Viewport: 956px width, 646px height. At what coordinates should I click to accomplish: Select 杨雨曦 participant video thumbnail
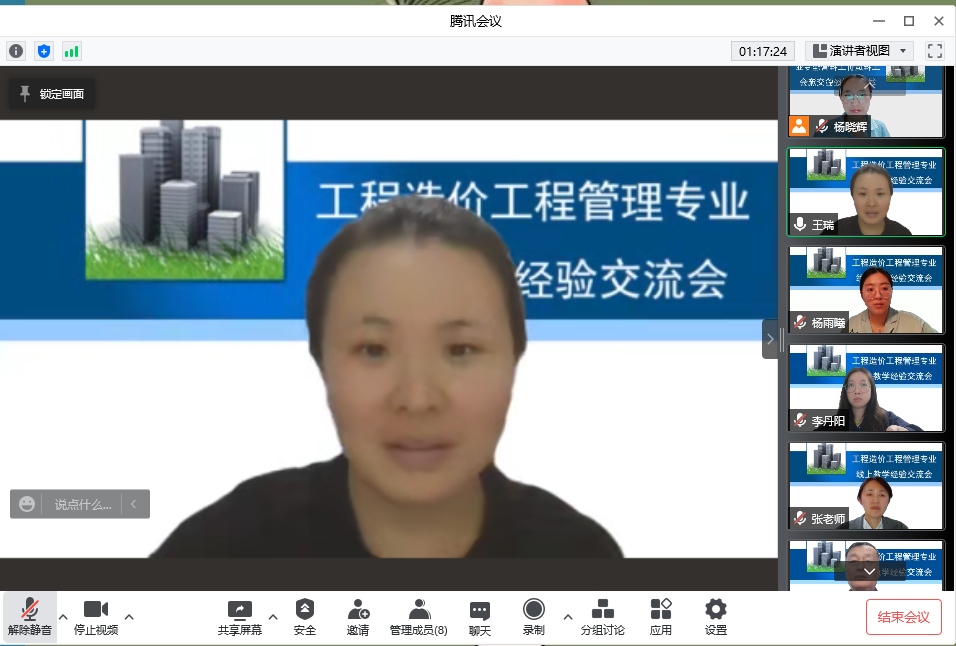[865, 290]
